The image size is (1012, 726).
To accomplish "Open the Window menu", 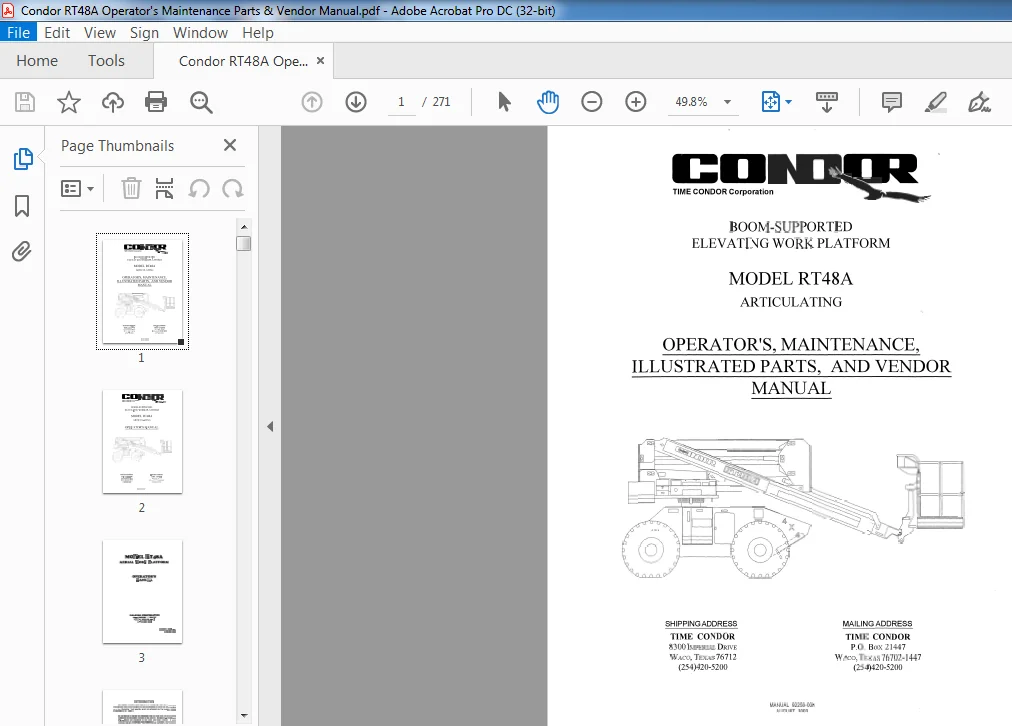I will tap(200, 32).
